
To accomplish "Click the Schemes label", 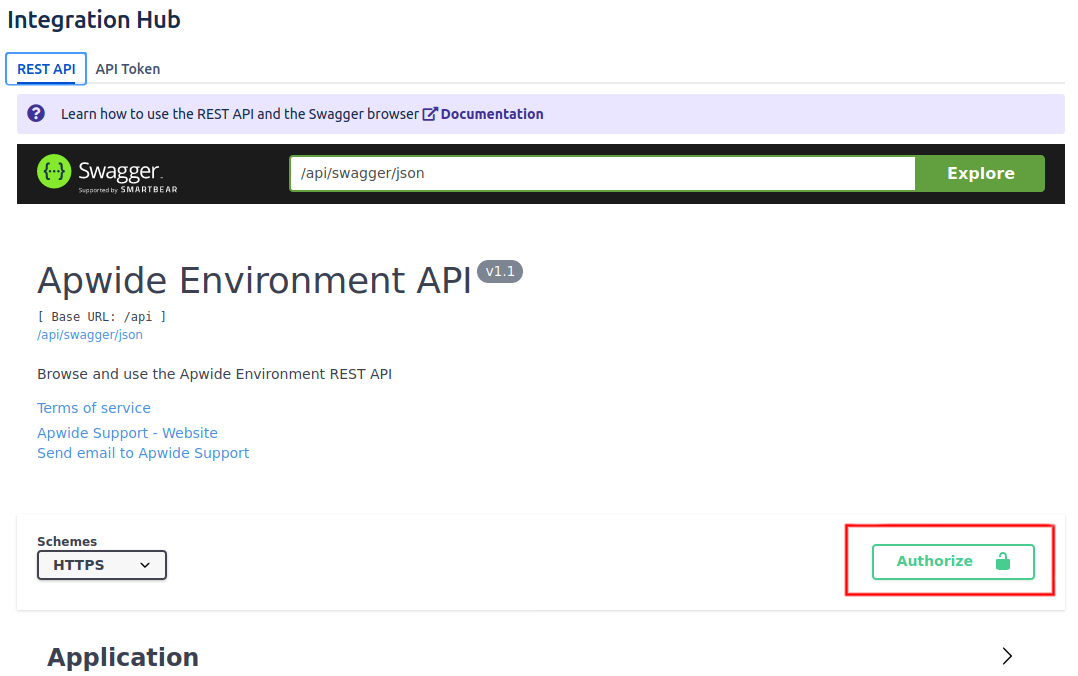I will point(67,541).
